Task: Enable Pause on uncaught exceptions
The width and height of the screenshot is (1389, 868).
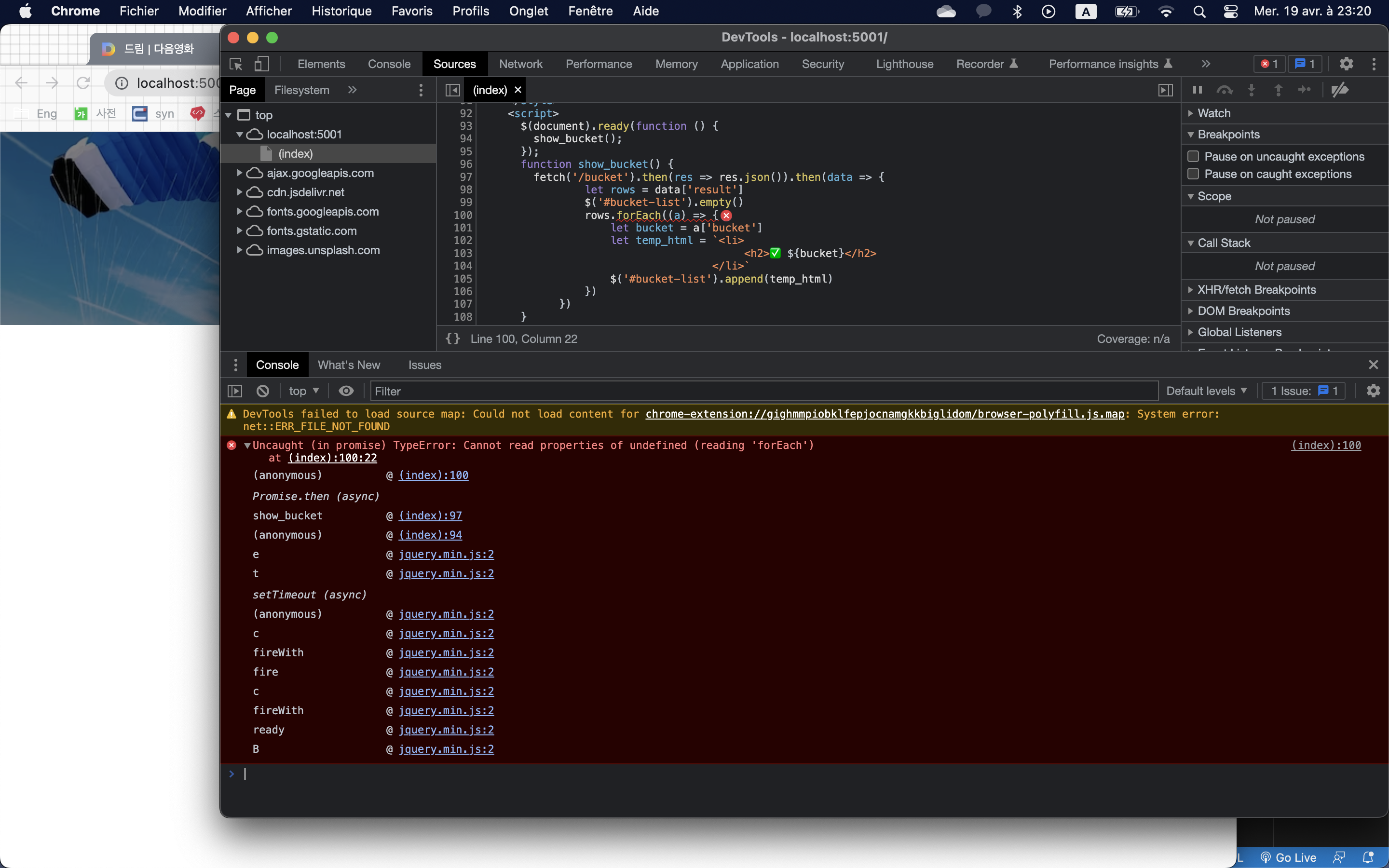Action: pyautogui.click(x=1193, y=156)
